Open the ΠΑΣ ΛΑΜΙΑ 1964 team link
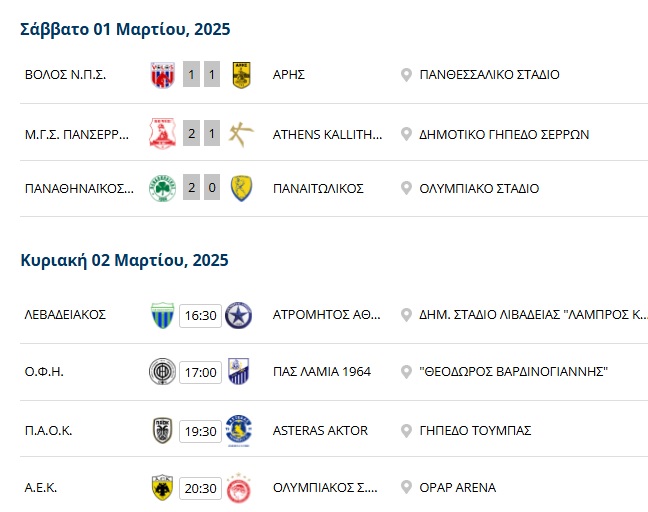 [x=321, y=372]
